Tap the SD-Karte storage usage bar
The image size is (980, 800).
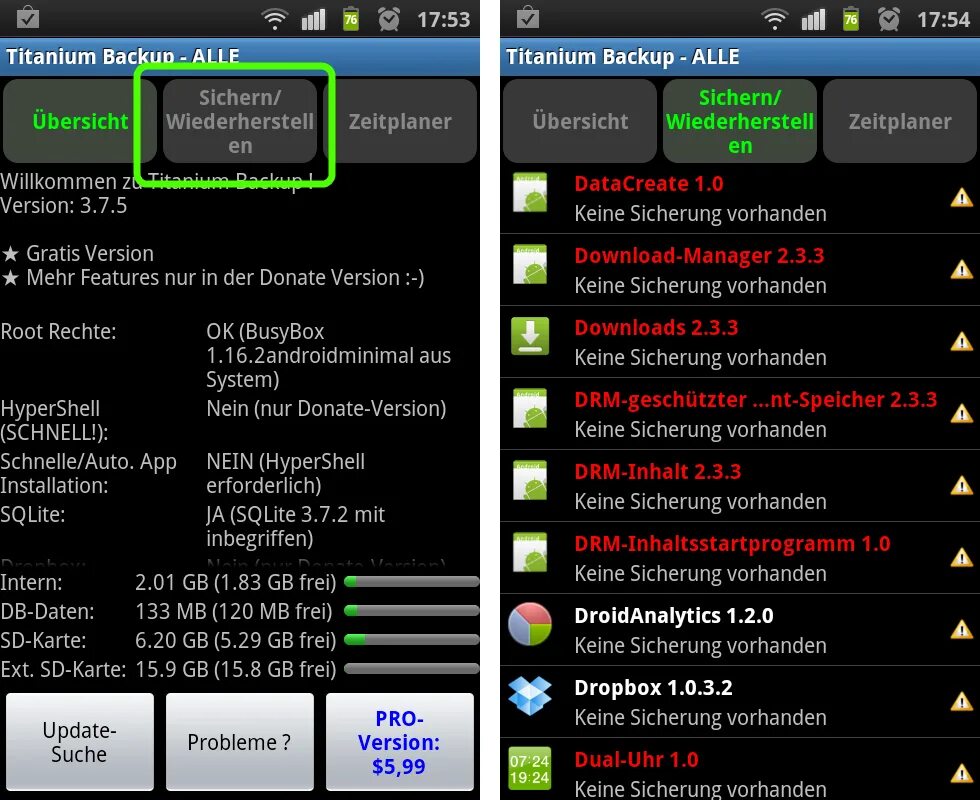[x=411, y=640]
